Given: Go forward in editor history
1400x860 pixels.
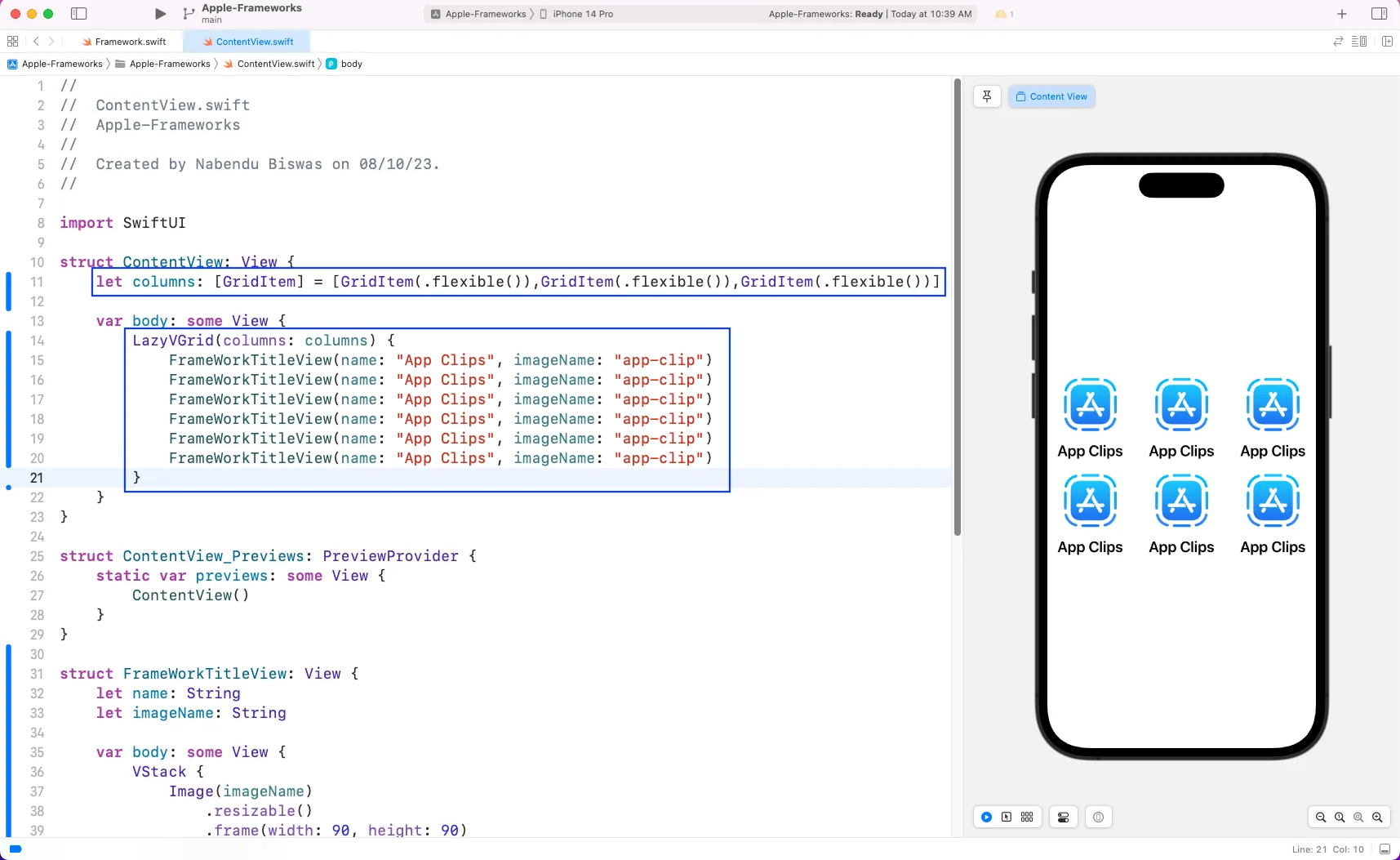Looking at the screenshot, I should click(51, 41).
